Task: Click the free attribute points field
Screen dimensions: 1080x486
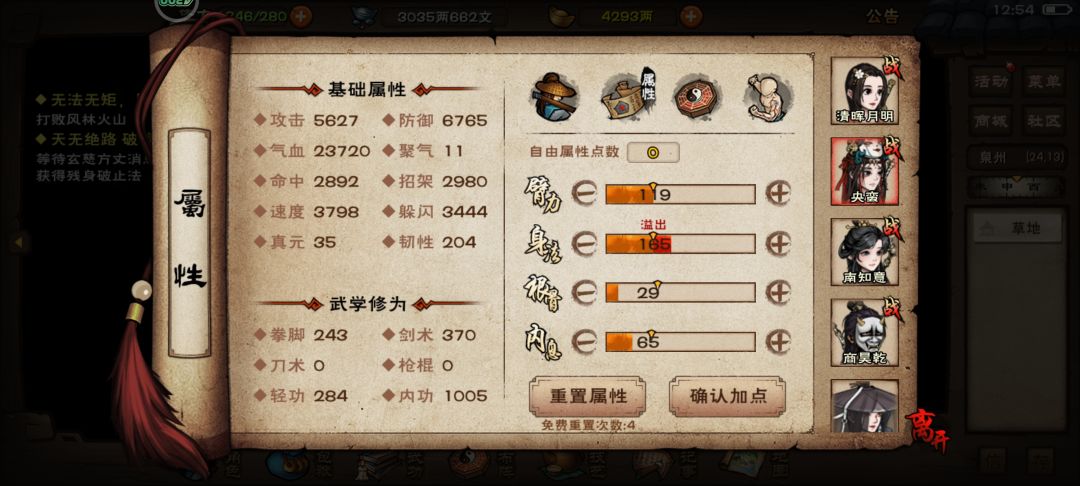Action: click(x=653, y=152)
